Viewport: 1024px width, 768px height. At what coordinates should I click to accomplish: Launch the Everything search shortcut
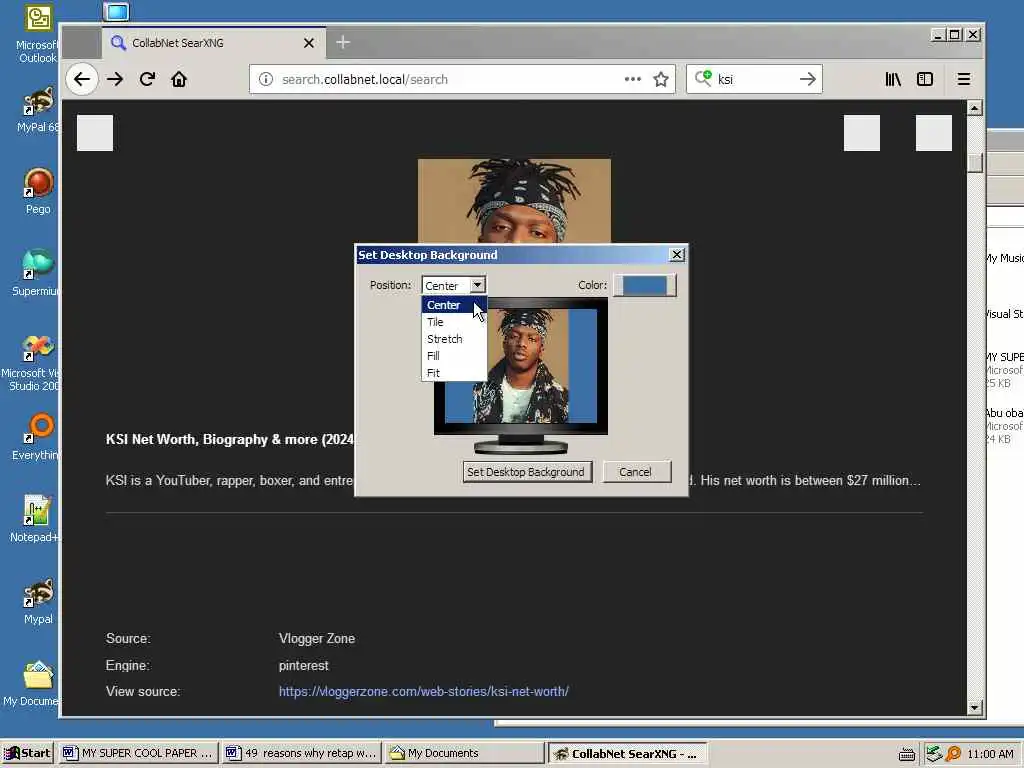(36, 436)
